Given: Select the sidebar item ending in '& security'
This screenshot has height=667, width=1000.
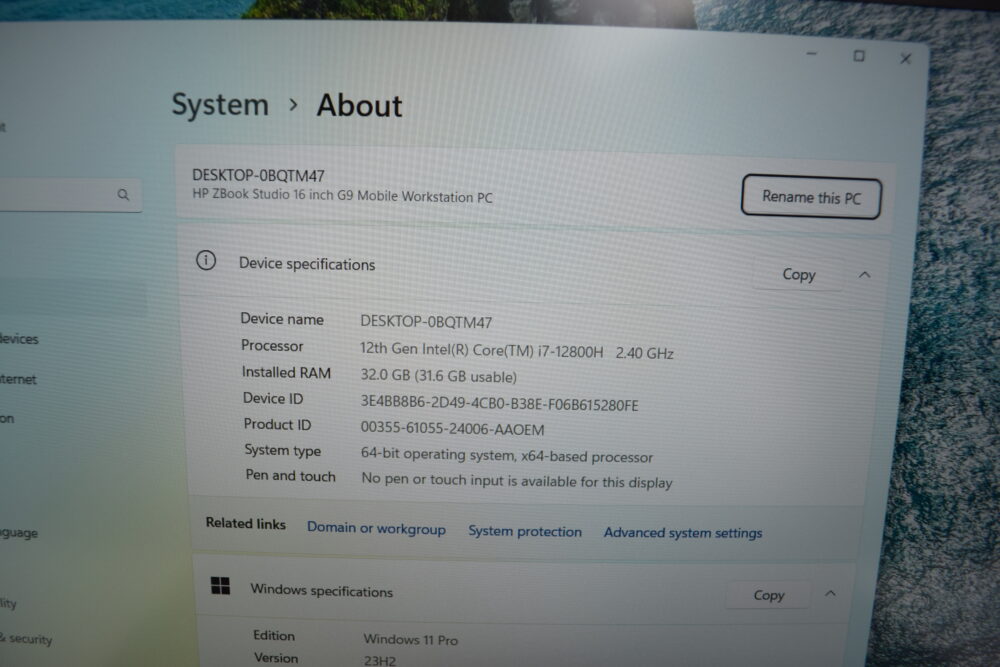Looking at the screenshot, I should (x=27, y=638).
